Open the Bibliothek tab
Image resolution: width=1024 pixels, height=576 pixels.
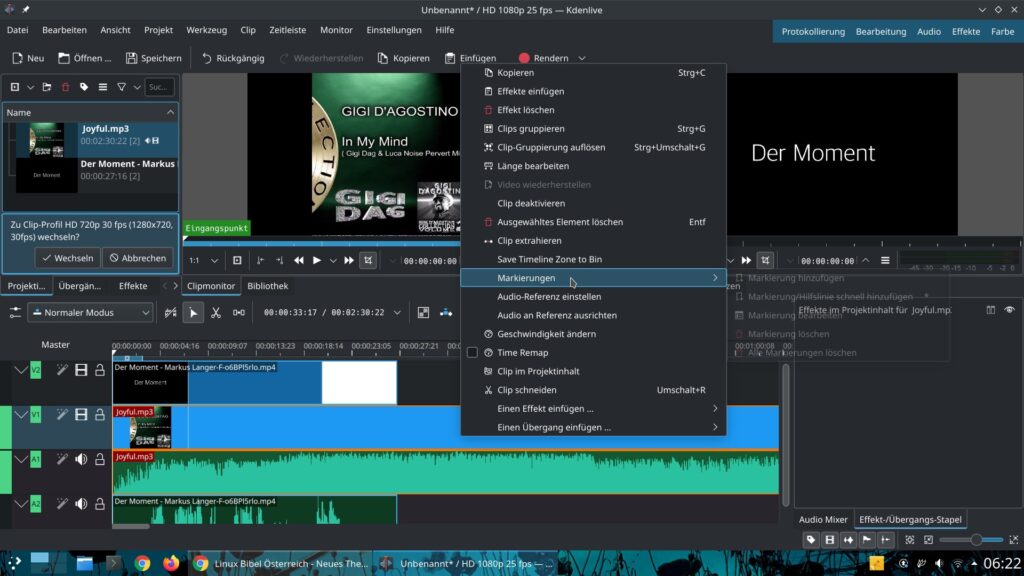[x=268, y=286]
